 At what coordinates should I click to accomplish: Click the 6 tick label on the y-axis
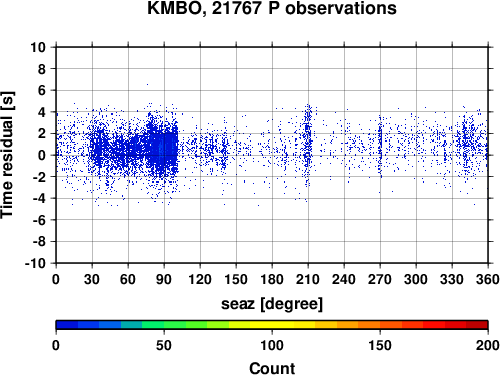pyautogui.click(x=42, y=90)
